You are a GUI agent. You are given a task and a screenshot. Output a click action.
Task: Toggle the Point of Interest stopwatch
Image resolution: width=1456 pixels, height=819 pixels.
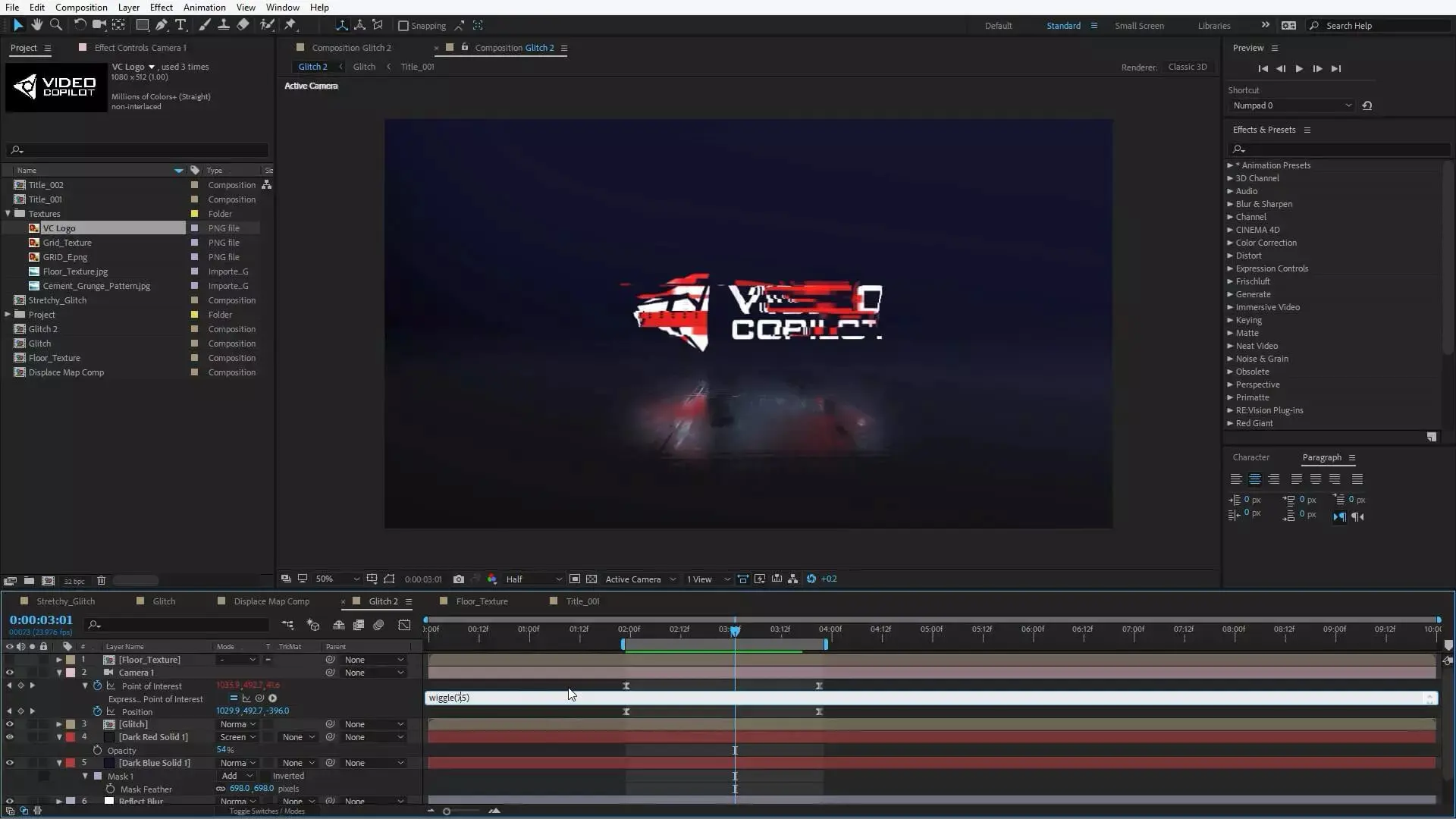coord(97,686)
